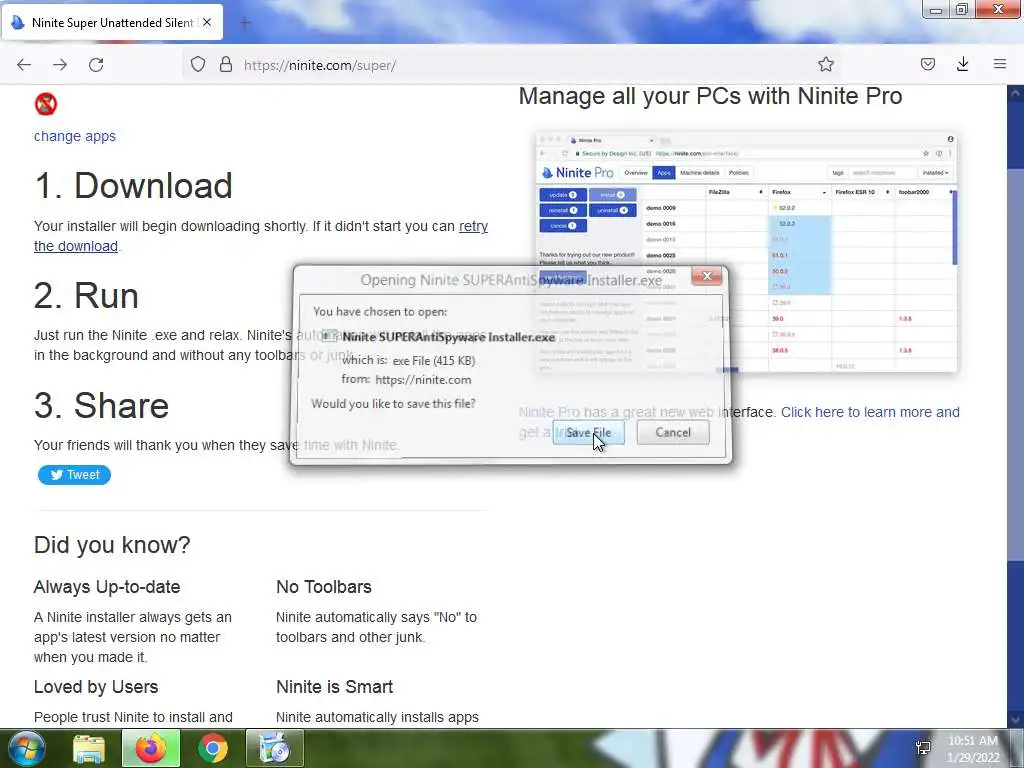Go back with the browser back arrow

tap(24, 65)
